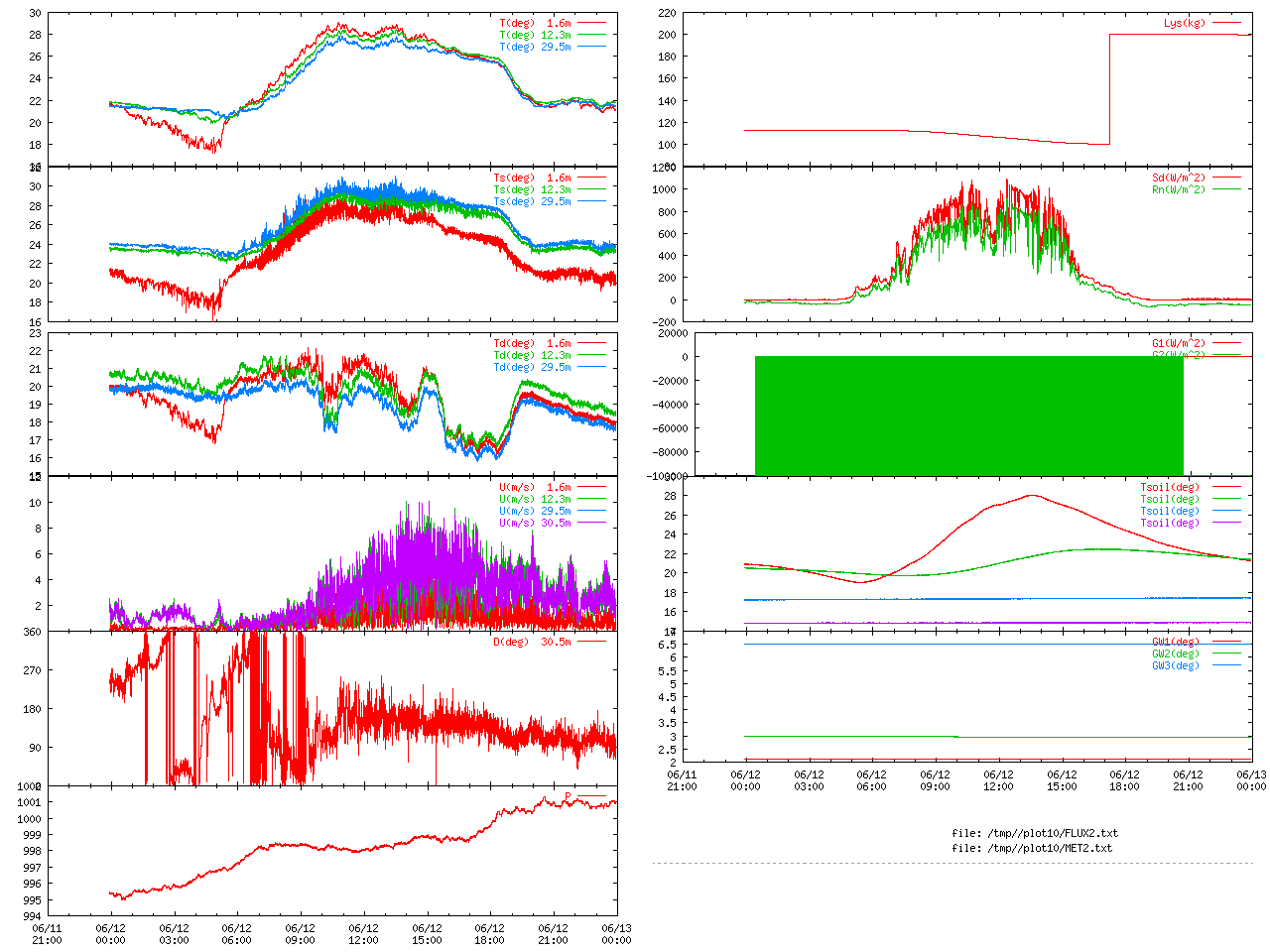This screenshot has height=952, width=1270.
Task: Click the 'Td(deg) 12.3m' legend entry
Action: point(532,355)
